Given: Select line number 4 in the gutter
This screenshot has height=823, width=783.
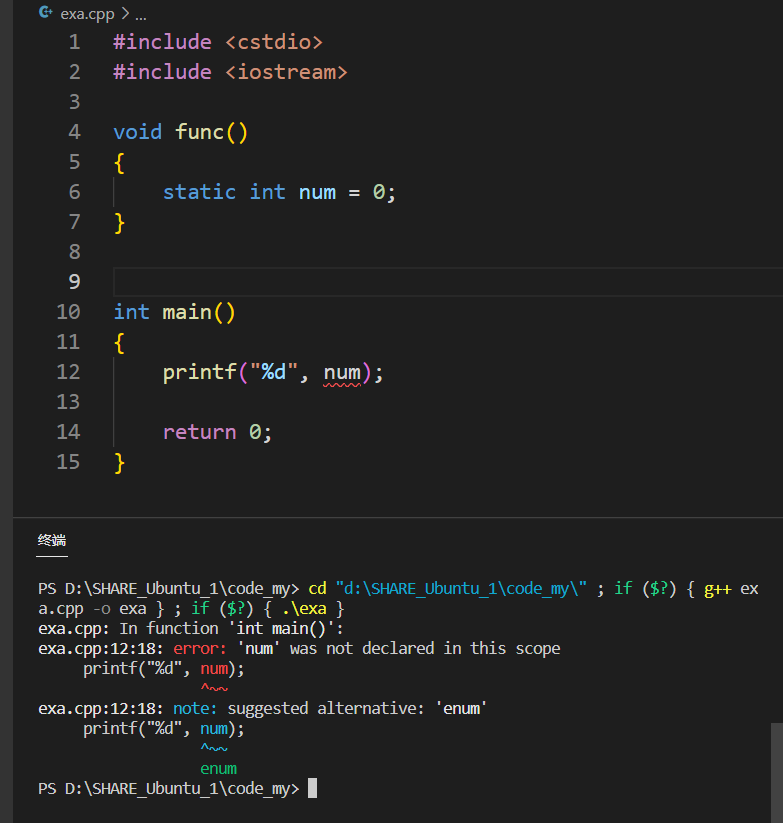Looking at the screenshot, I should 74,132.
